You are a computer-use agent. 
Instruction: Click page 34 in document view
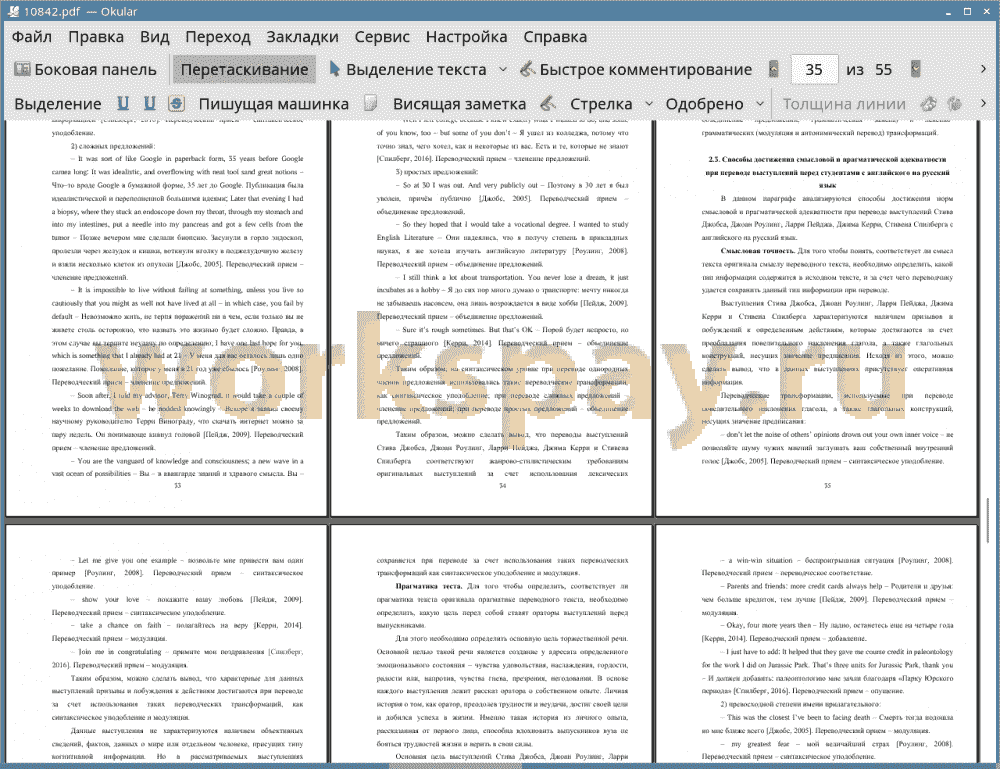[x=491, y=318]
